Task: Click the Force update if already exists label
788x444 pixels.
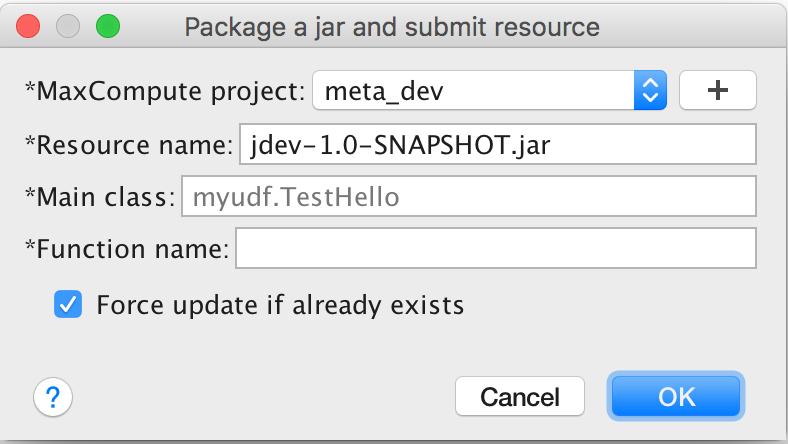Action: [280, 305]
